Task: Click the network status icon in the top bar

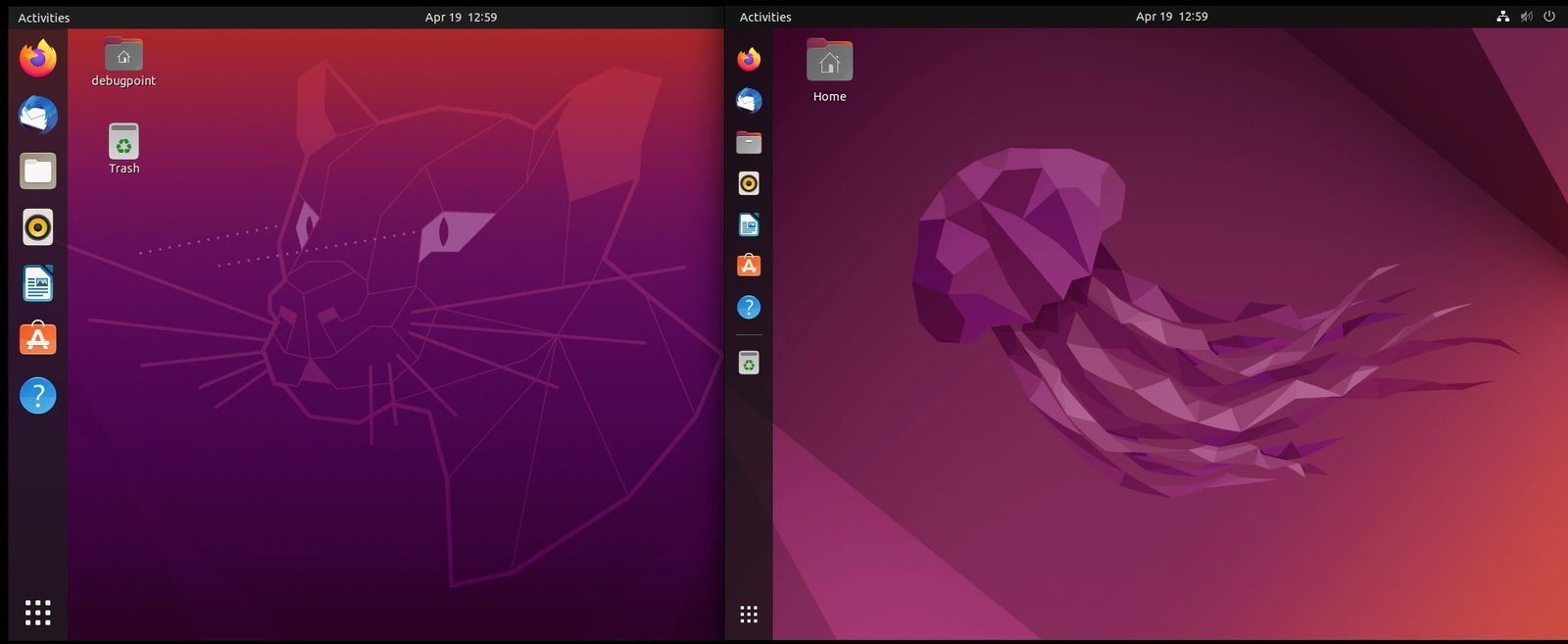Action: tap(1502, 17)
